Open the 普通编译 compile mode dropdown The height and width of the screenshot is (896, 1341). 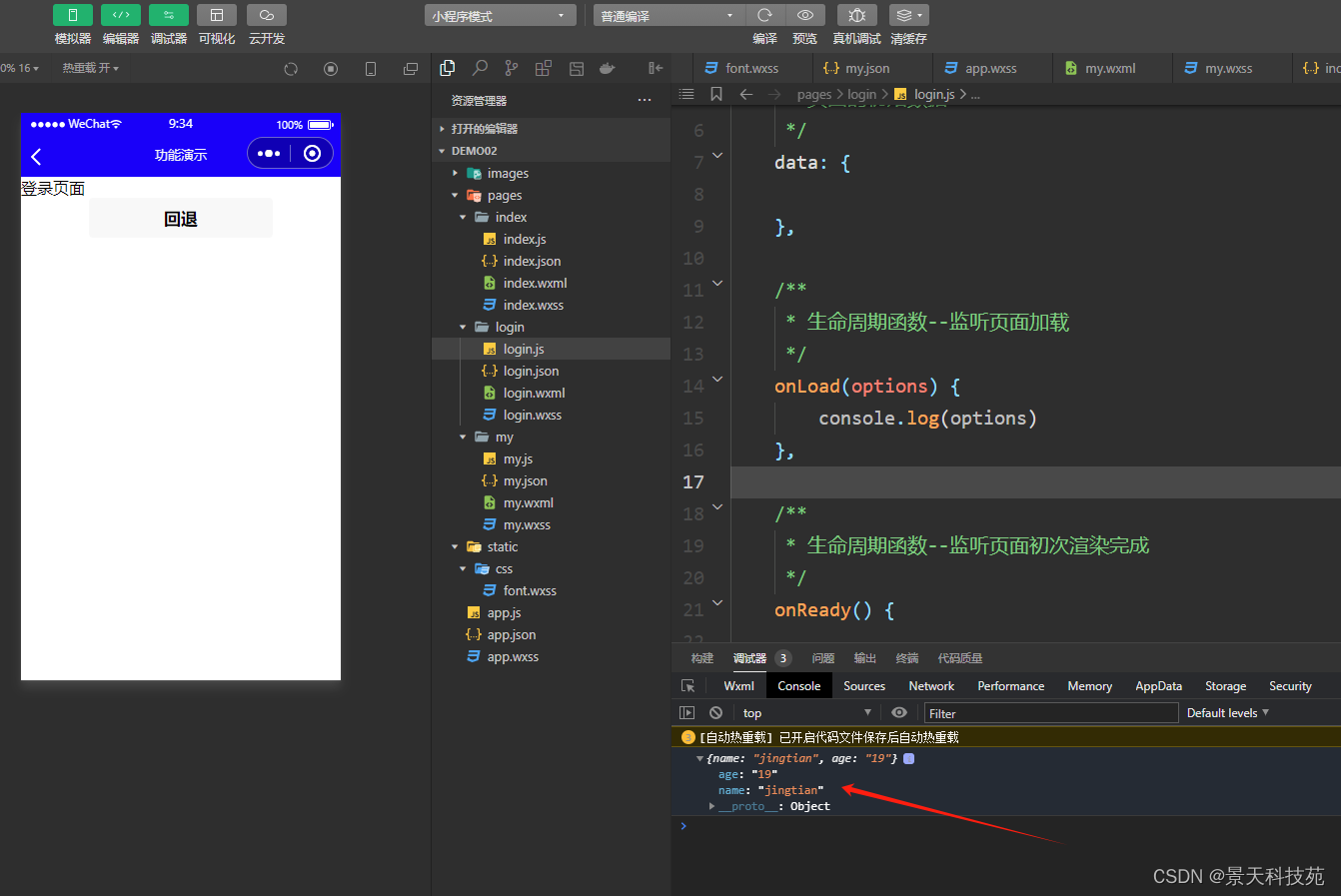tap(669, 15)
